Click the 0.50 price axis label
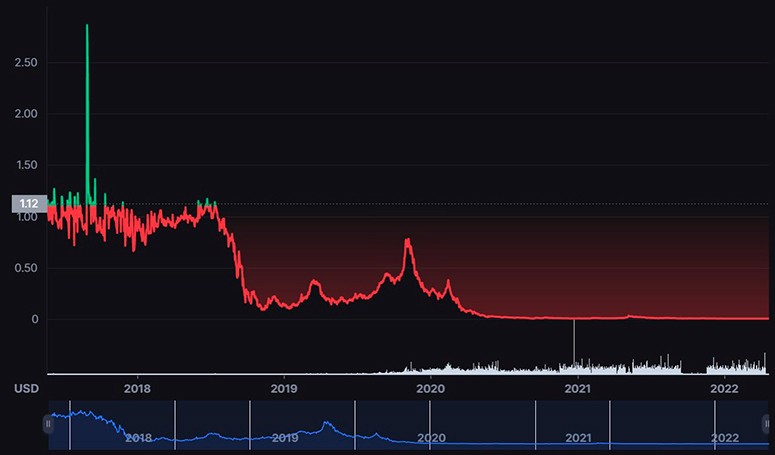 point(27,268)
